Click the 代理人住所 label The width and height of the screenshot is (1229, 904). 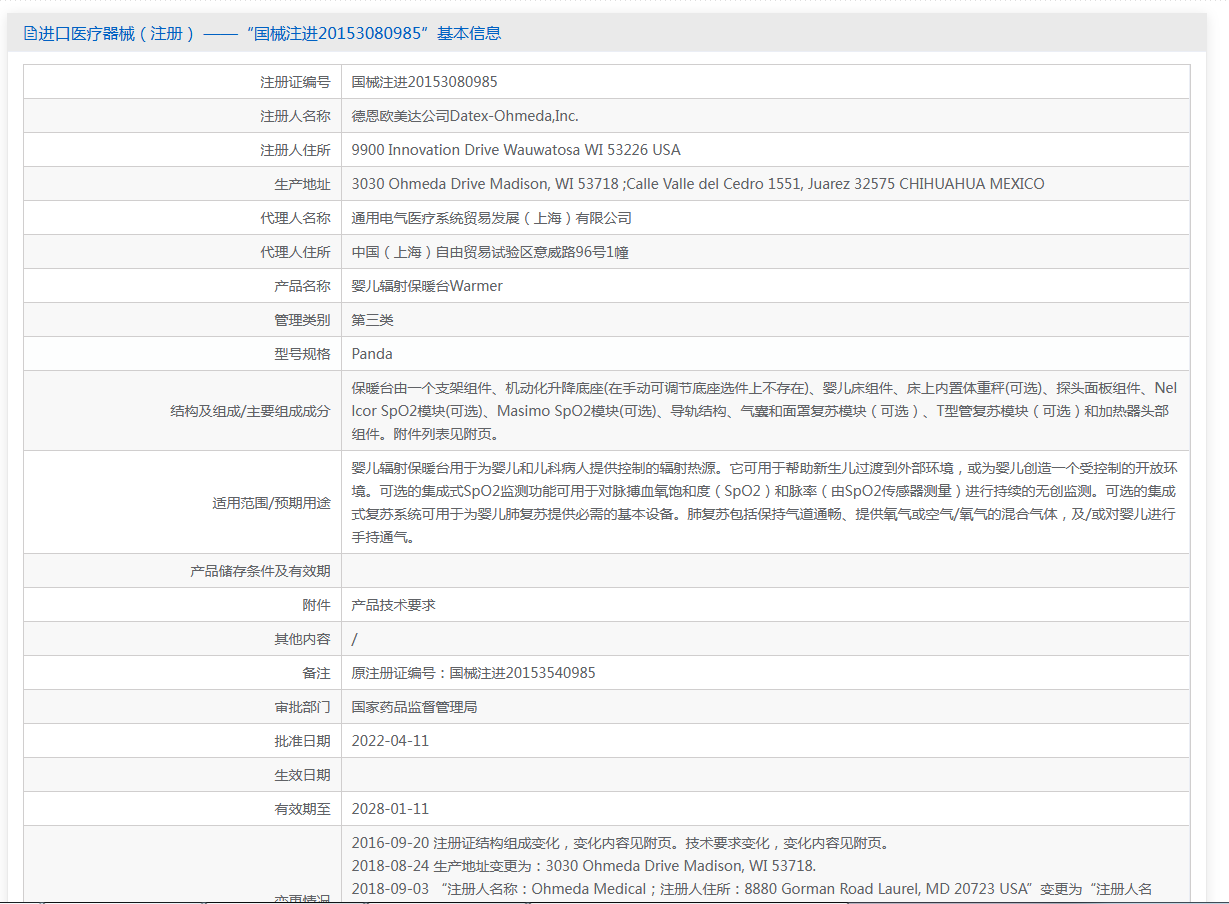click(x=295, y=252)
